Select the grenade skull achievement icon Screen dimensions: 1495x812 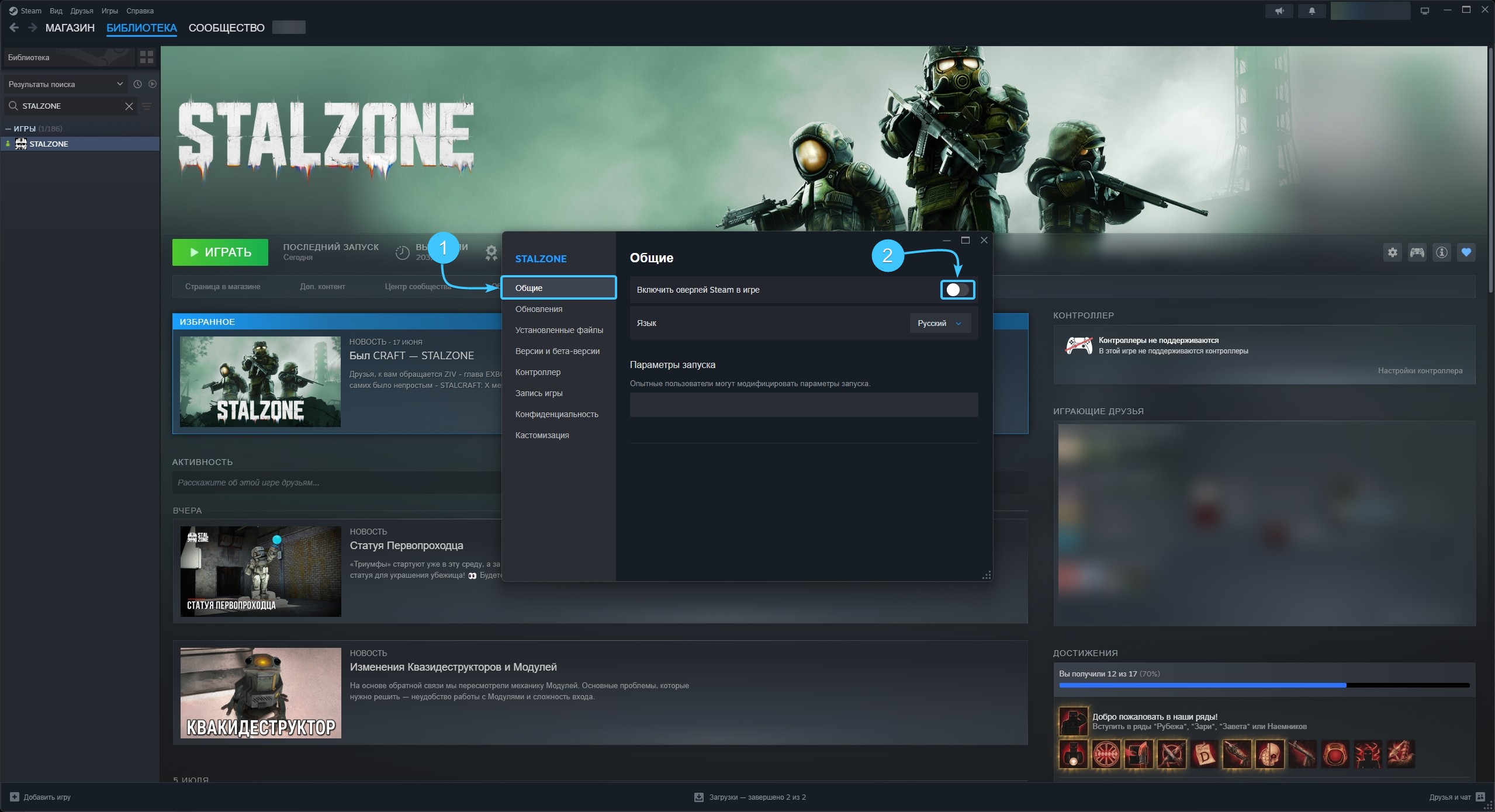[1270, 754]
